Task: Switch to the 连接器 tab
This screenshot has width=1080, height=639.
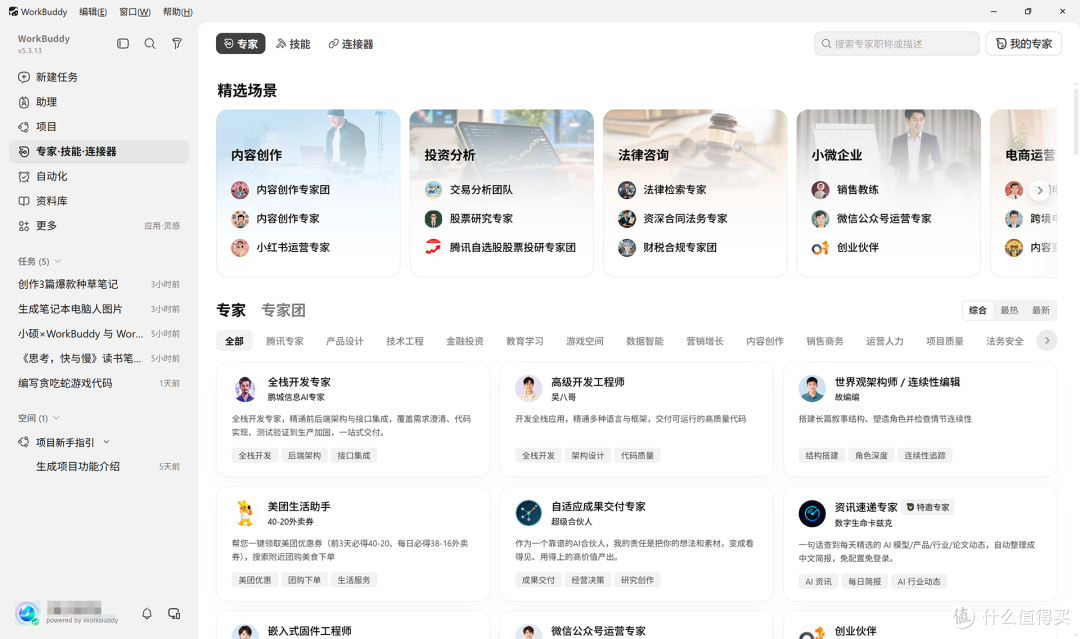Action: tap(351, 43)
